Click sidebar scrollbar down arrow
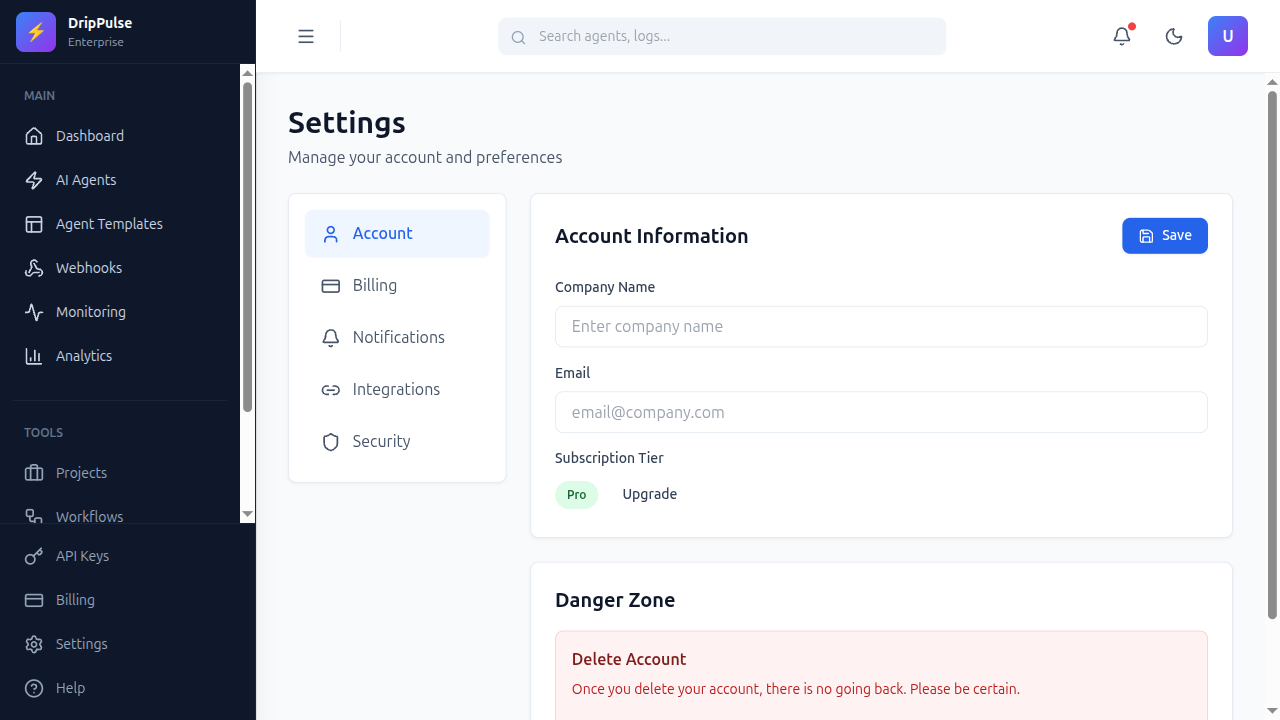1280x720 pixels. [248, 514]
